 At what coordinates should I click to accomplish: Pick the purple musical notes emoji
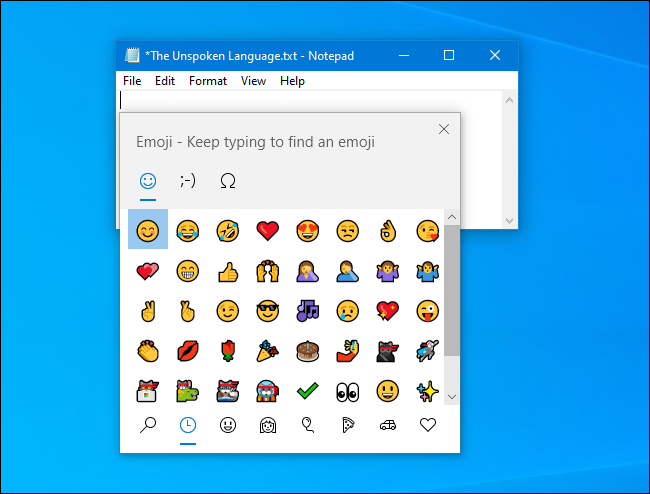pos(308,311)
